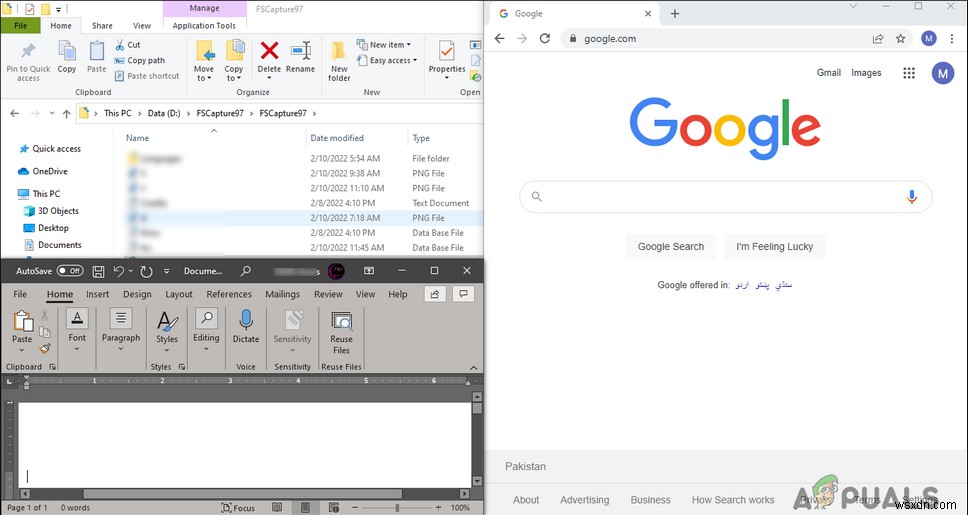The image size is (968, 515).
Task: Click Pin to Quick access in File Explorer
Action: tap(28, 61)
